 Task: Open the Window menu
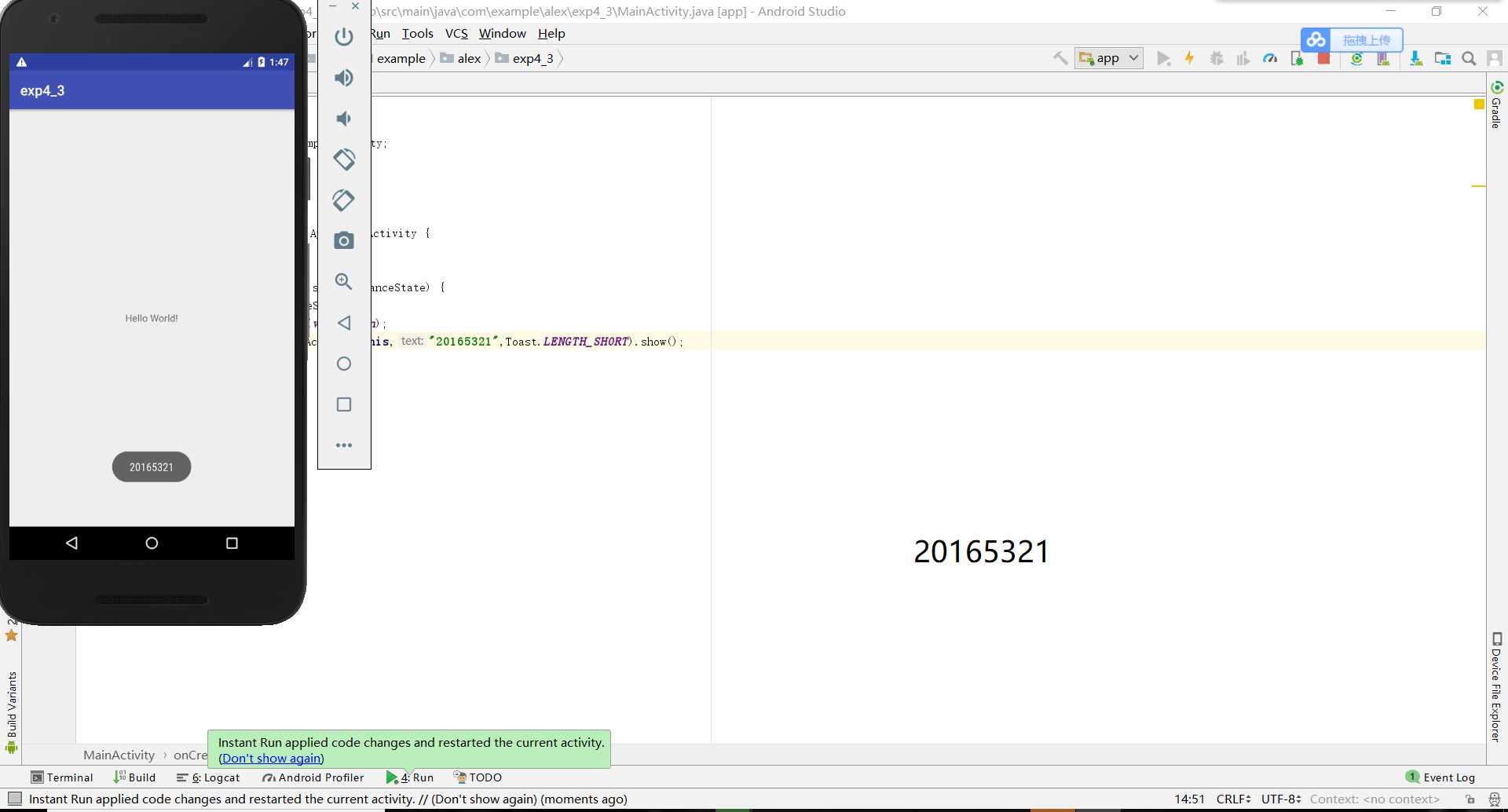pos(502,33)
